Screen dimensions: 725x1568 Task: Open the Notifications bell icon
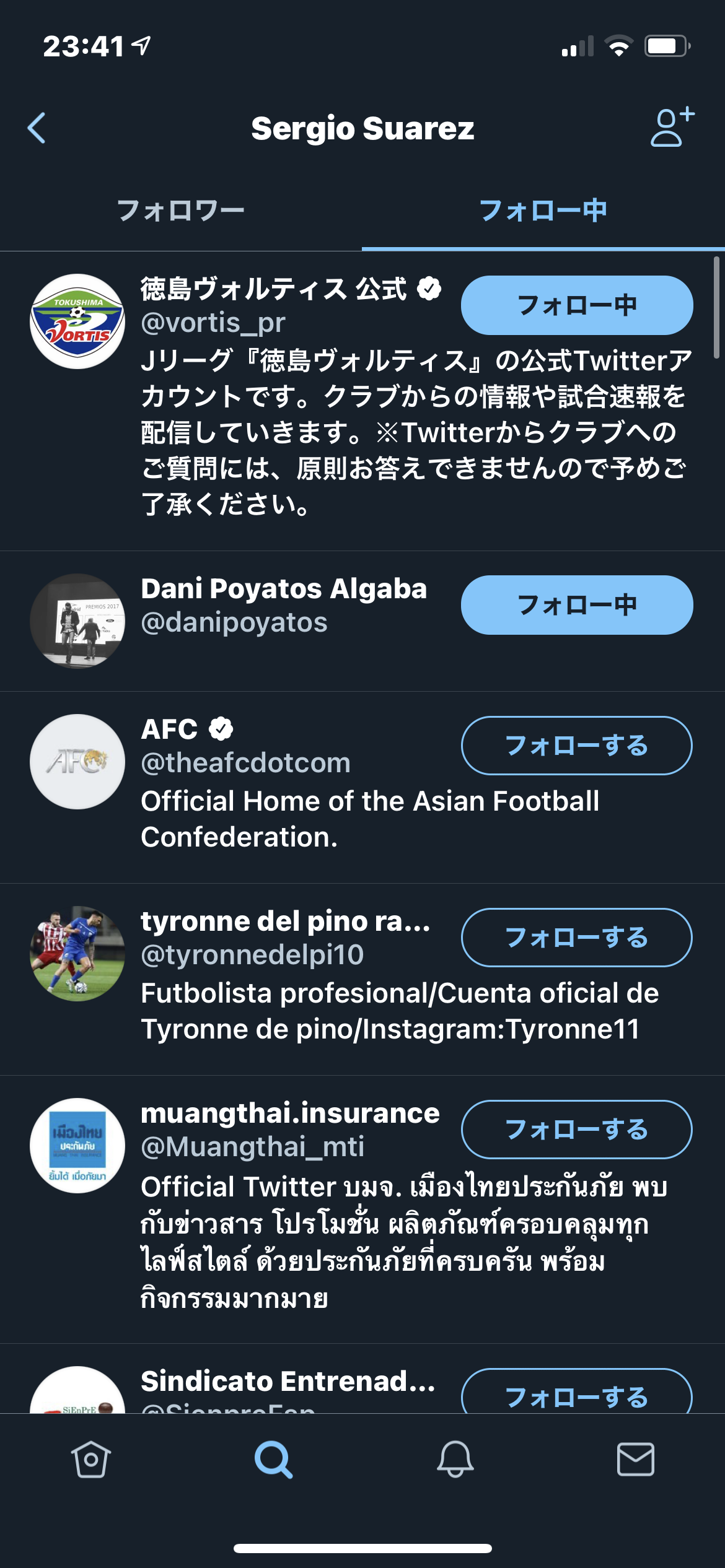(455, 1459)
